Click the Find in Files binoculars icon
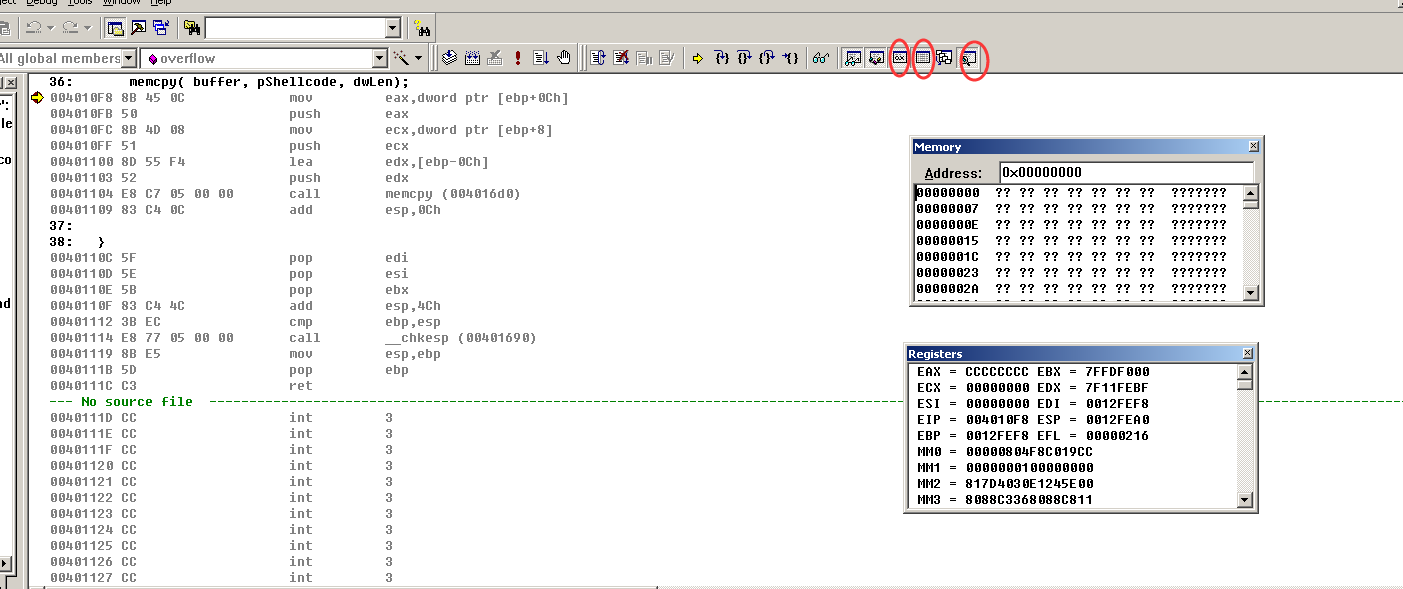This screenshot has height=589, width=1403. click(x=192, y=27)
